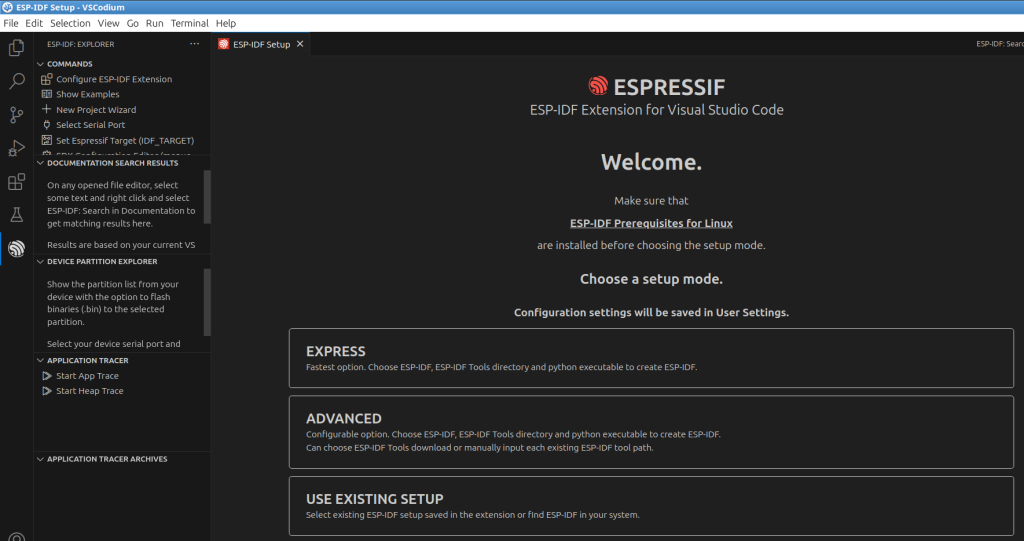The image size is (1024, 541).
Task: Open the Explorer view in activity bar
Action: pyautogui.click(x=16, y=47)
